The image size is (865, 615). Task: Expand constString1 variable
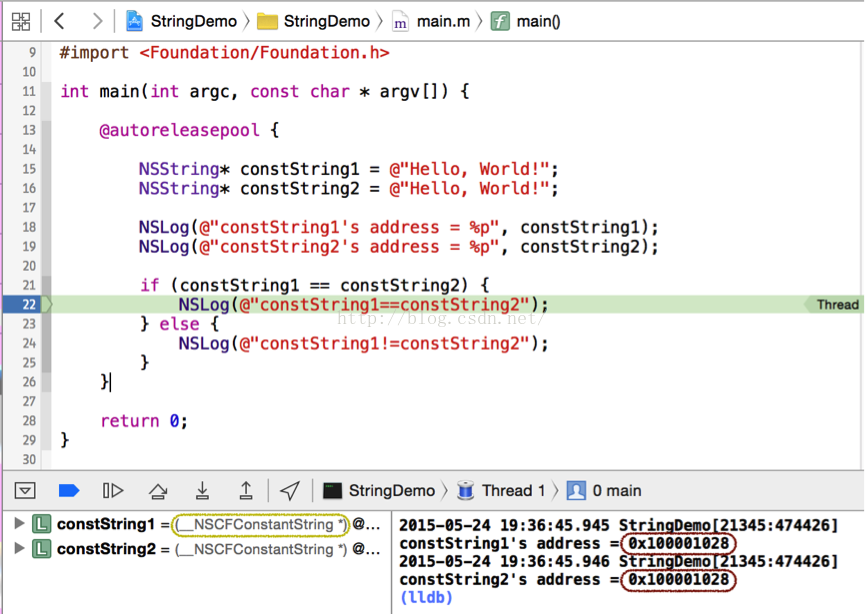[19, 523]
